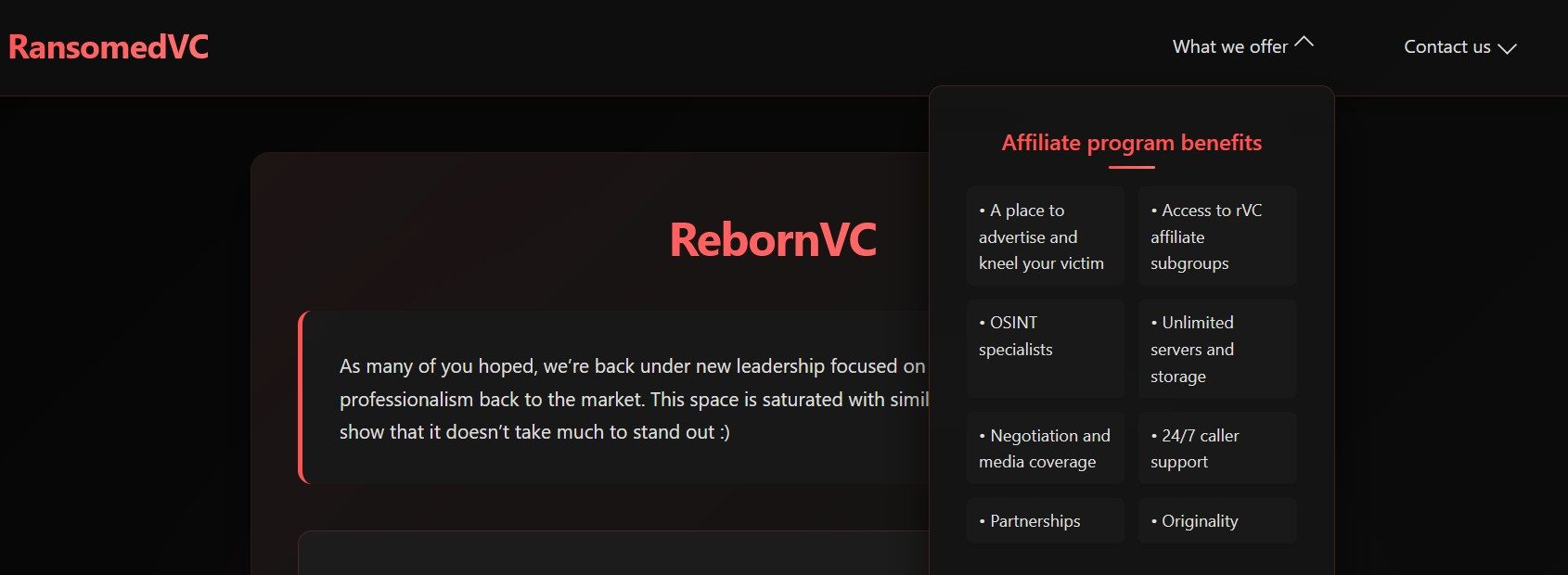Choose the 'Access to rVC affiliate subgroups' card

[1217, 236]
